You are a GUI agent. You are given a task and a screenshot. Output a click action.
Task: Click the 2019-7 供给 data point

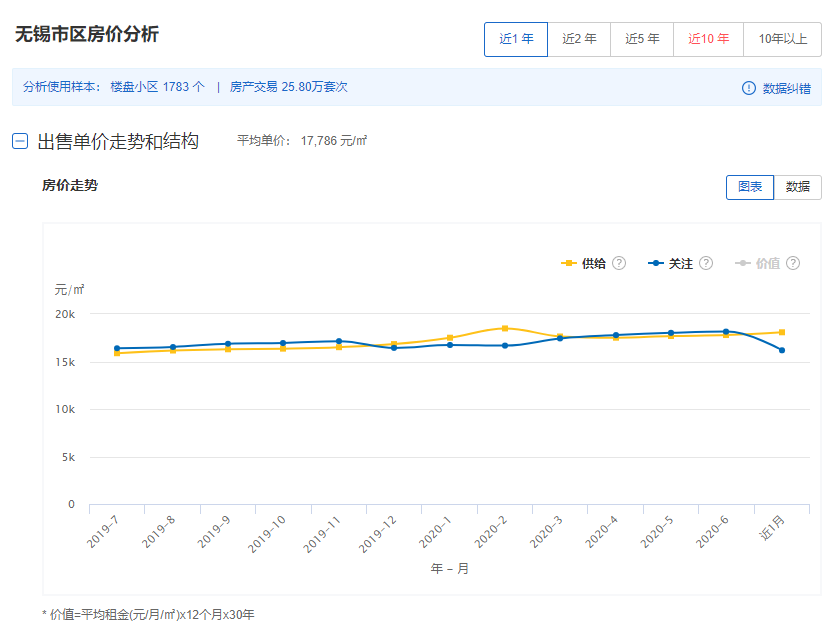tap(117, 353)
